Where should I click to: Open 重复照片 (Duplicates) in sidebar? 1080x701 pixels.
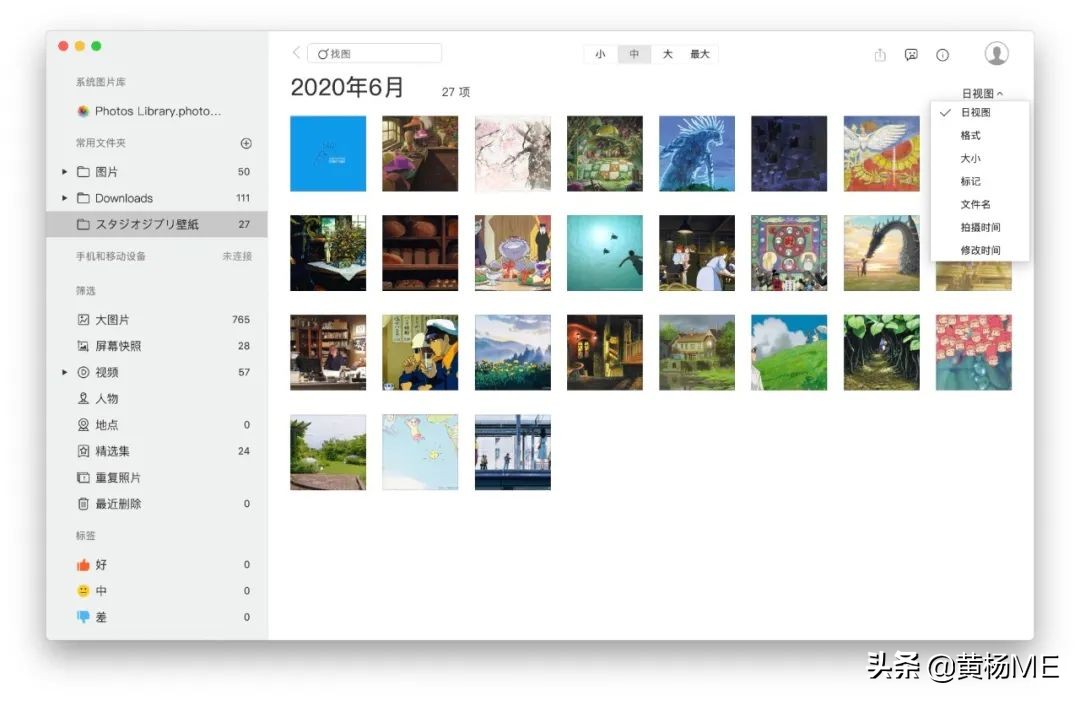coord(107,477)
